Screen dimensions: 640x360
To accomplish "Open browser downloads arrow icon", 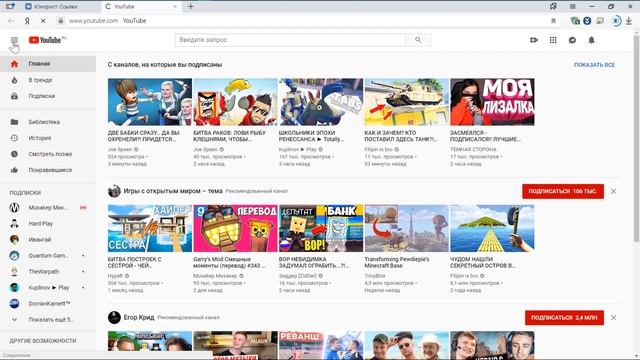I will (x=629, y=21).
